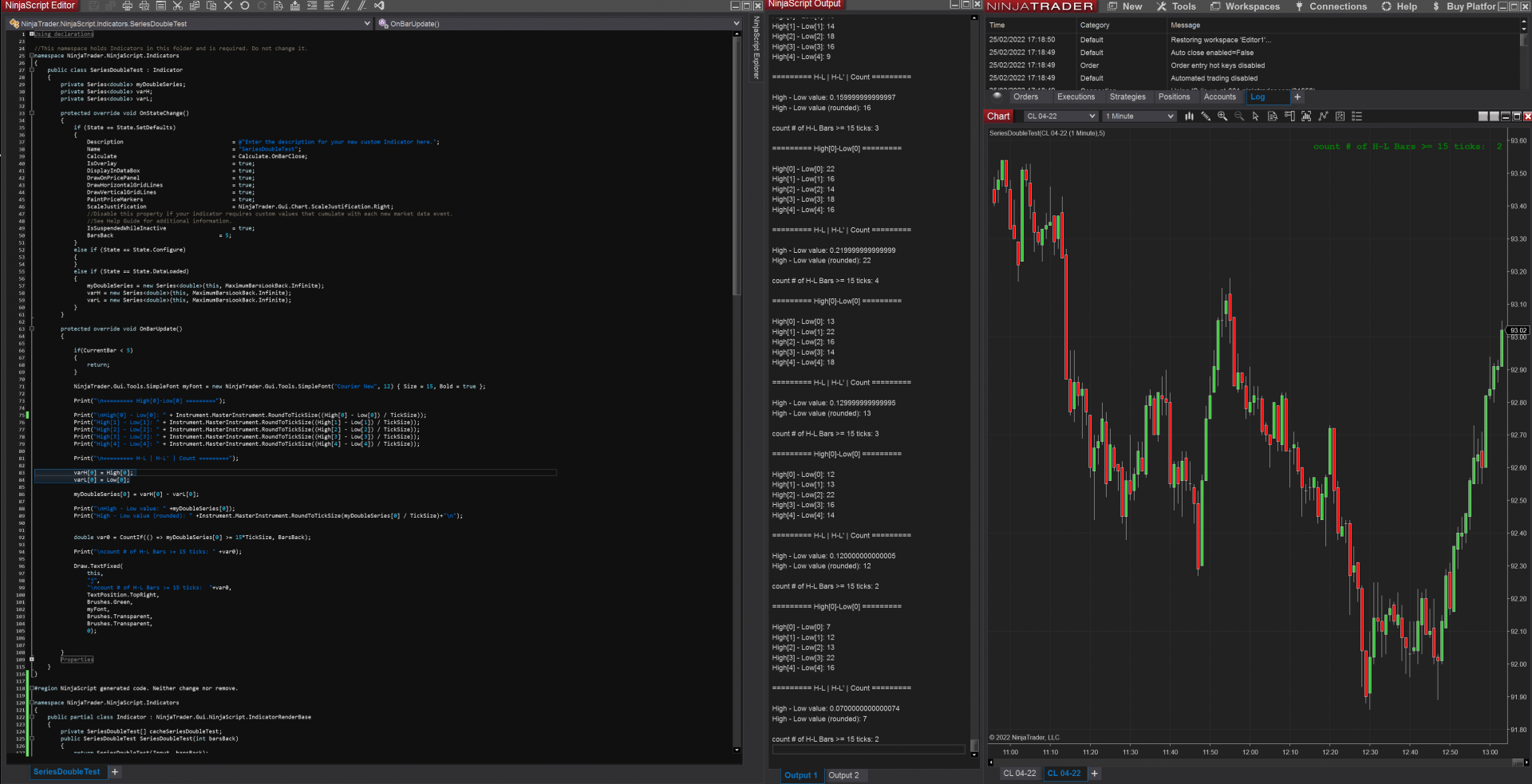
Task: Open the New menu in NinjaTrader
Action: [1124, 6]
